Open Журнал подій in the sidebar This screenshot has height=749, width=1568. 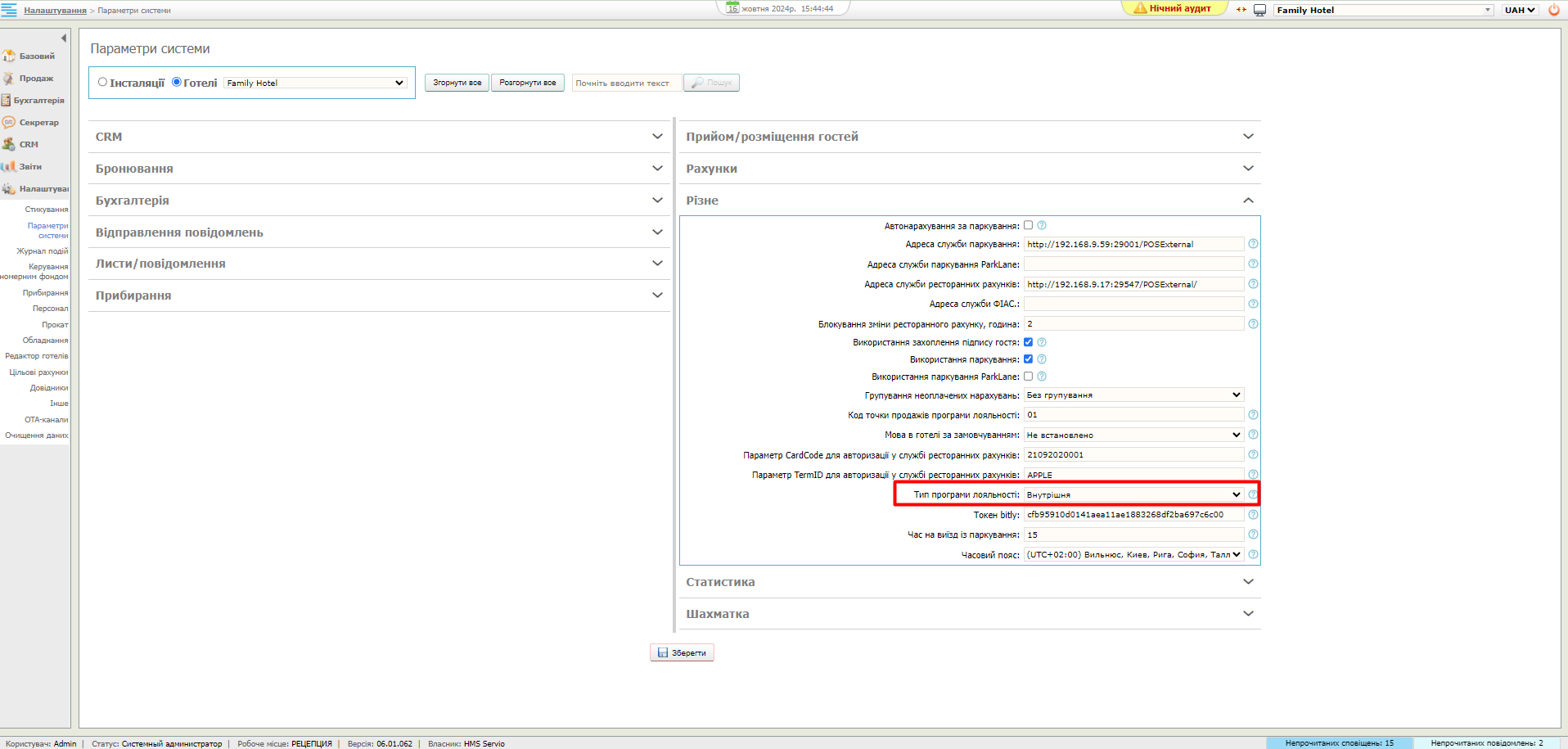pos(43,251)
